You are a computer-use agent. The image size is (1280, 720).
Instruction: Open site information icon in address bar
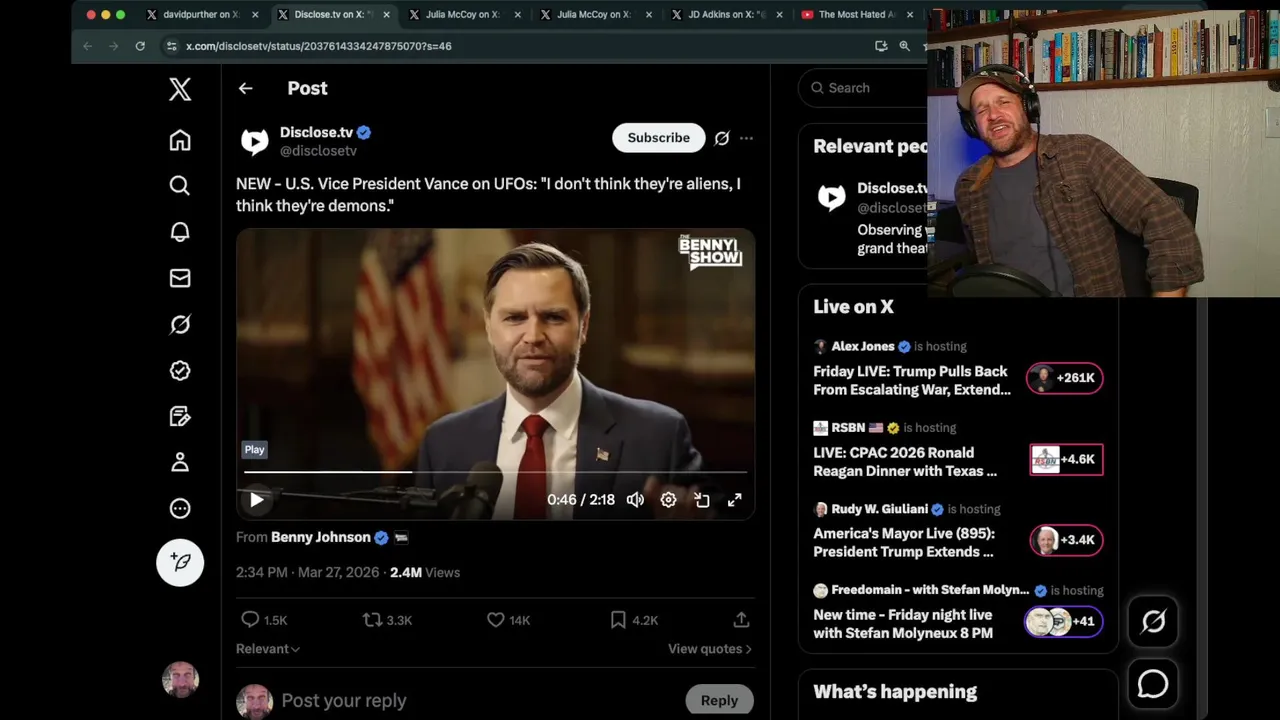(171, 46)
